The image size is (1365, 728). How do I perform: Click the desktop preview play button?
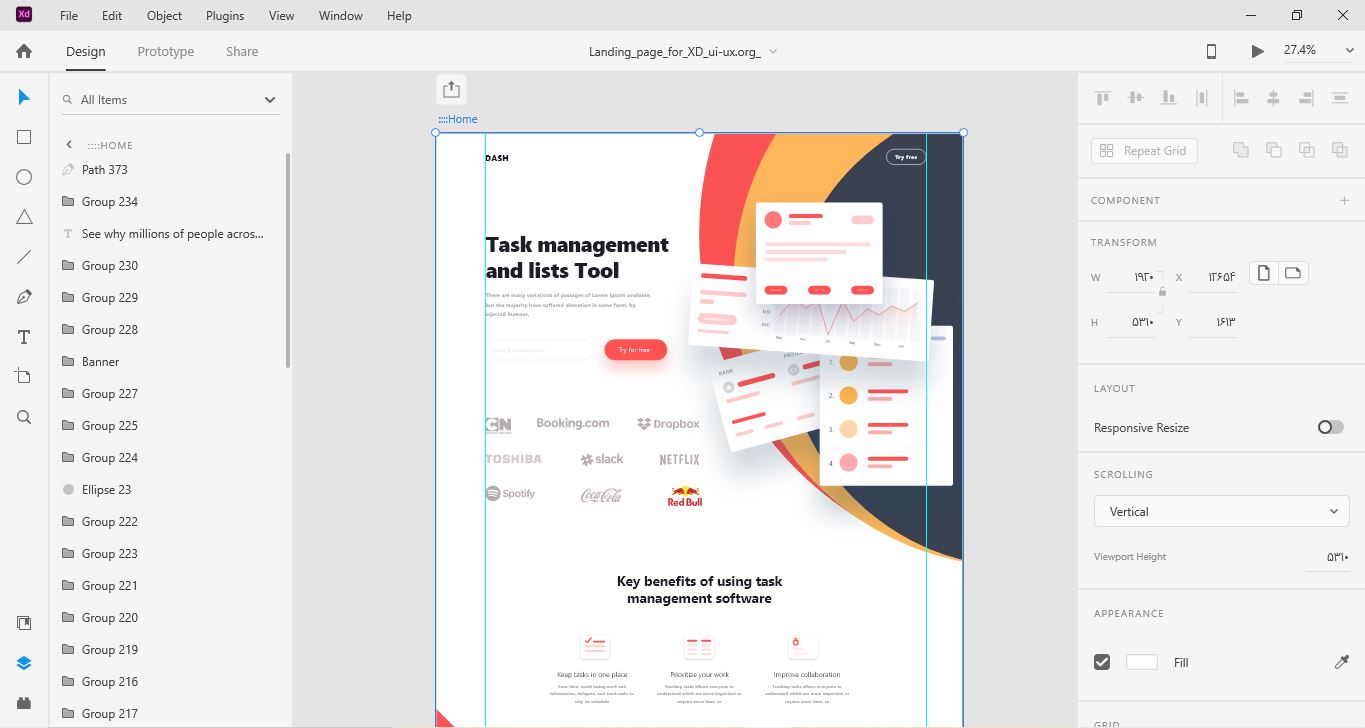tap(1257, 51)
